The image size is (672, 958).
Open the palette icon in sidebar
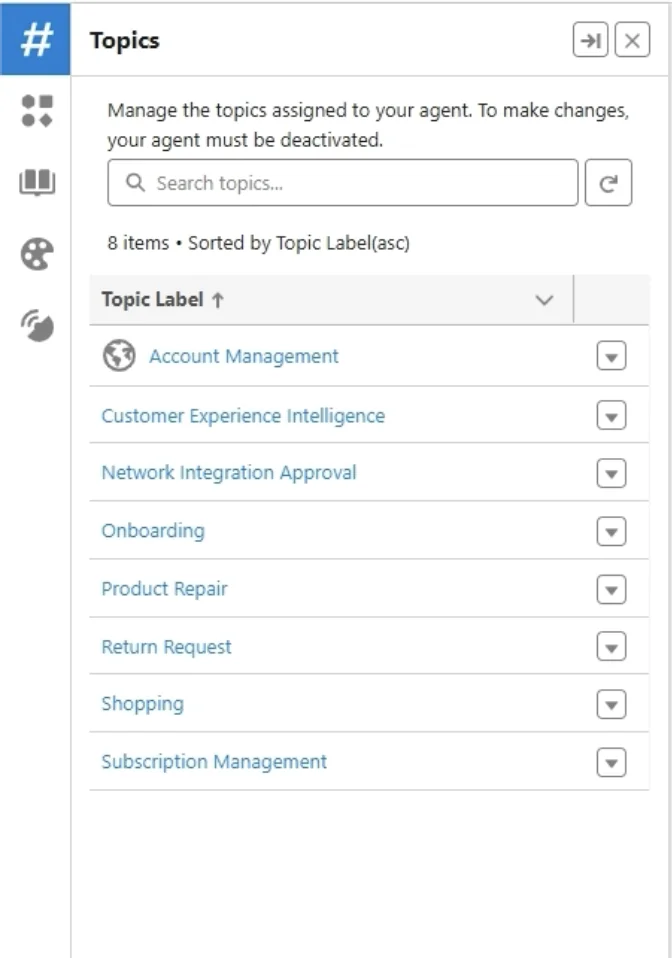pos(37,254)
